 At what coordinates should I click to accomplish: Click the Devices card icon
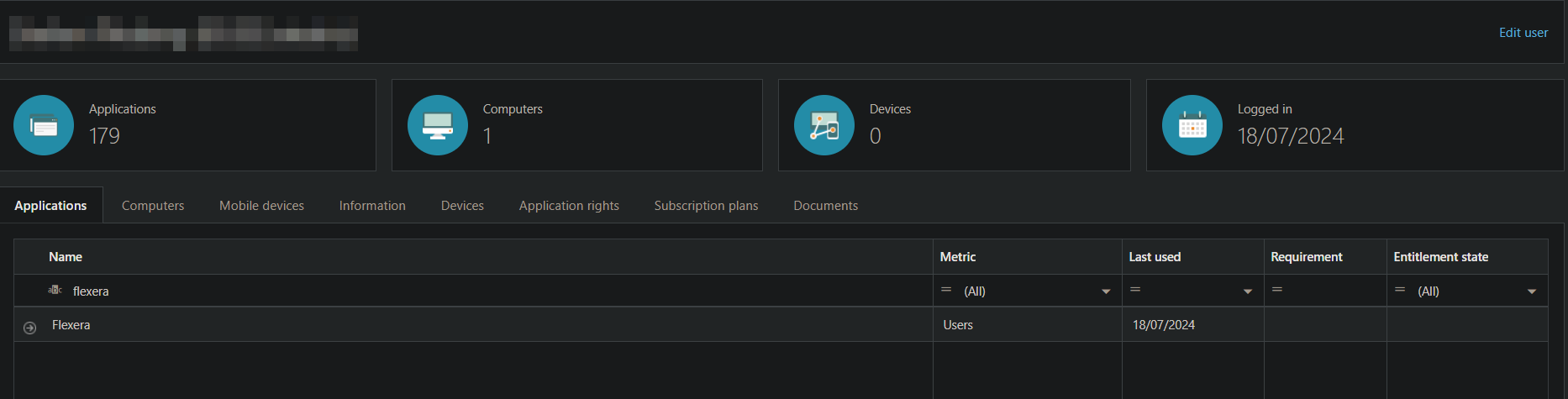coord(824,125)
